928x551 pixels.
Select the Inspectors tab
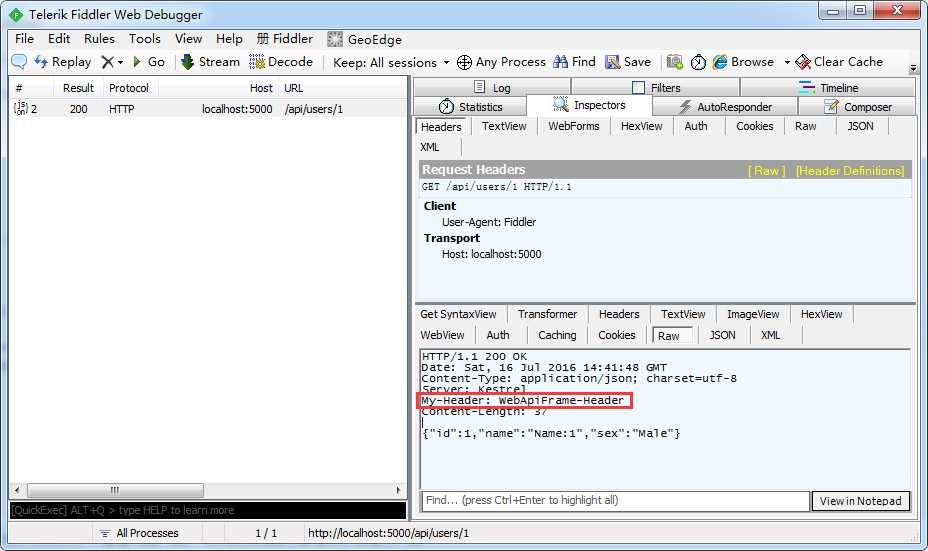coord(589,105)
